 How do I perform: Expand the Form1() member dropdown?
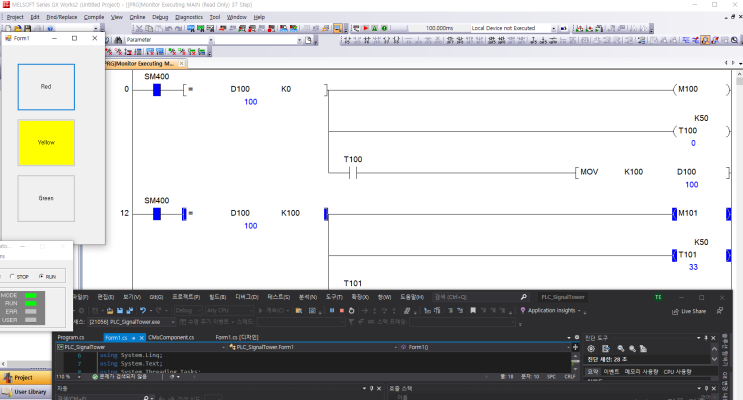pos(569,347)
